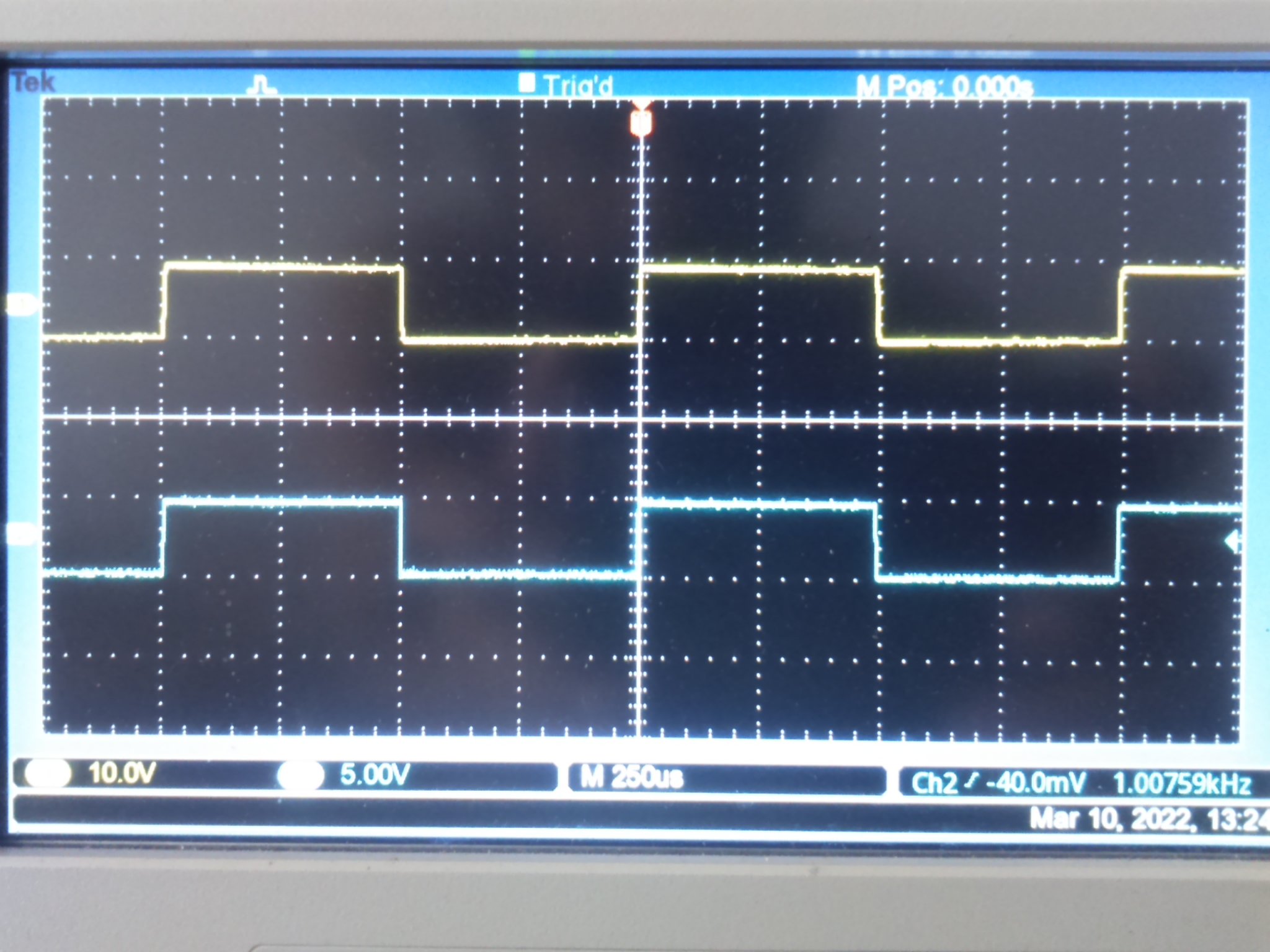Click the 1.00759kHz frequency readout
This screenshot has width=1270, height=952.
pos(1183,784)
